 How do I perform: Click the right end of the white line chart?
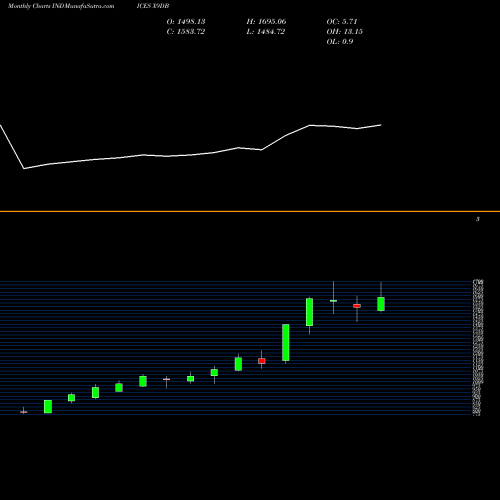pos(381,125)
